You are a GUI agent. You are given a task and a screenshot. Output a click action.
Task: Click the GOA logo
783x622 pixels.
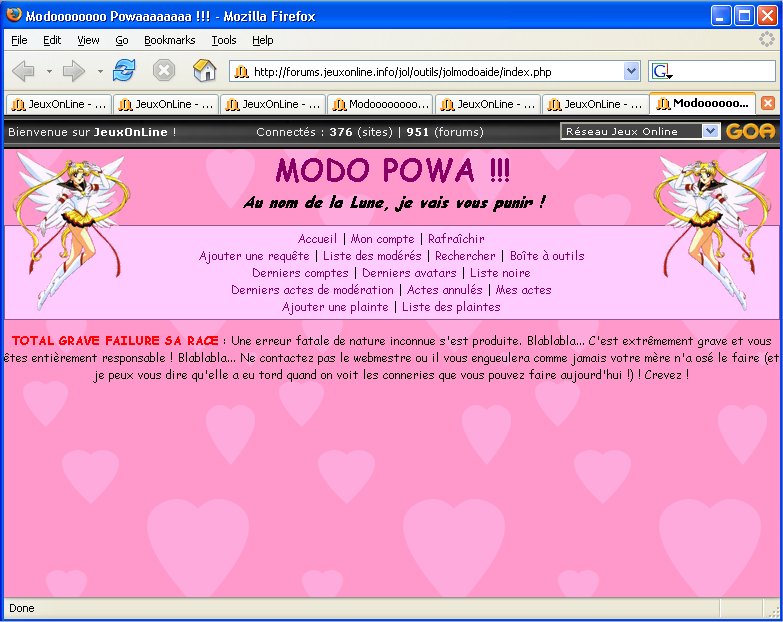pyautogui.click(x=750, y=131)
